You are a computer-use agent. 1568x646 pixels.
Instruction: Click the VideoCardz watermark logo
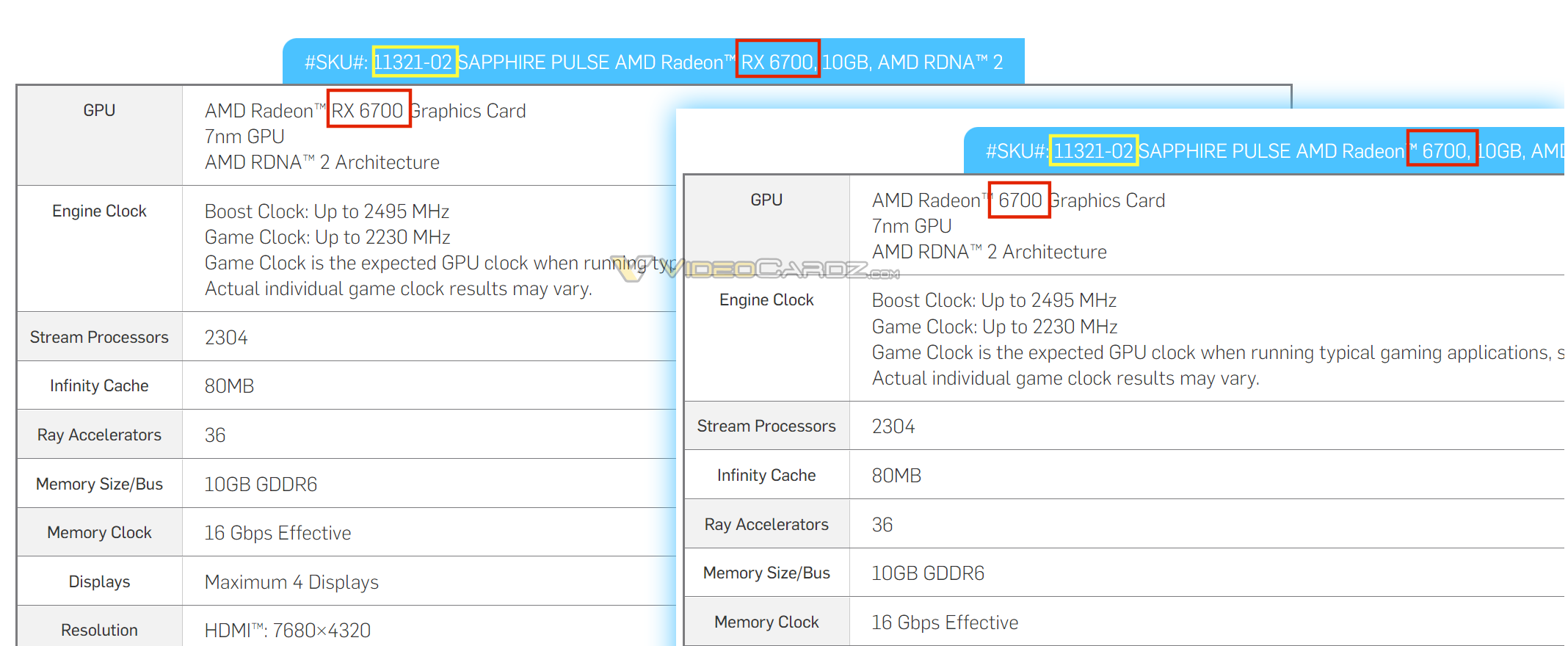756,269
